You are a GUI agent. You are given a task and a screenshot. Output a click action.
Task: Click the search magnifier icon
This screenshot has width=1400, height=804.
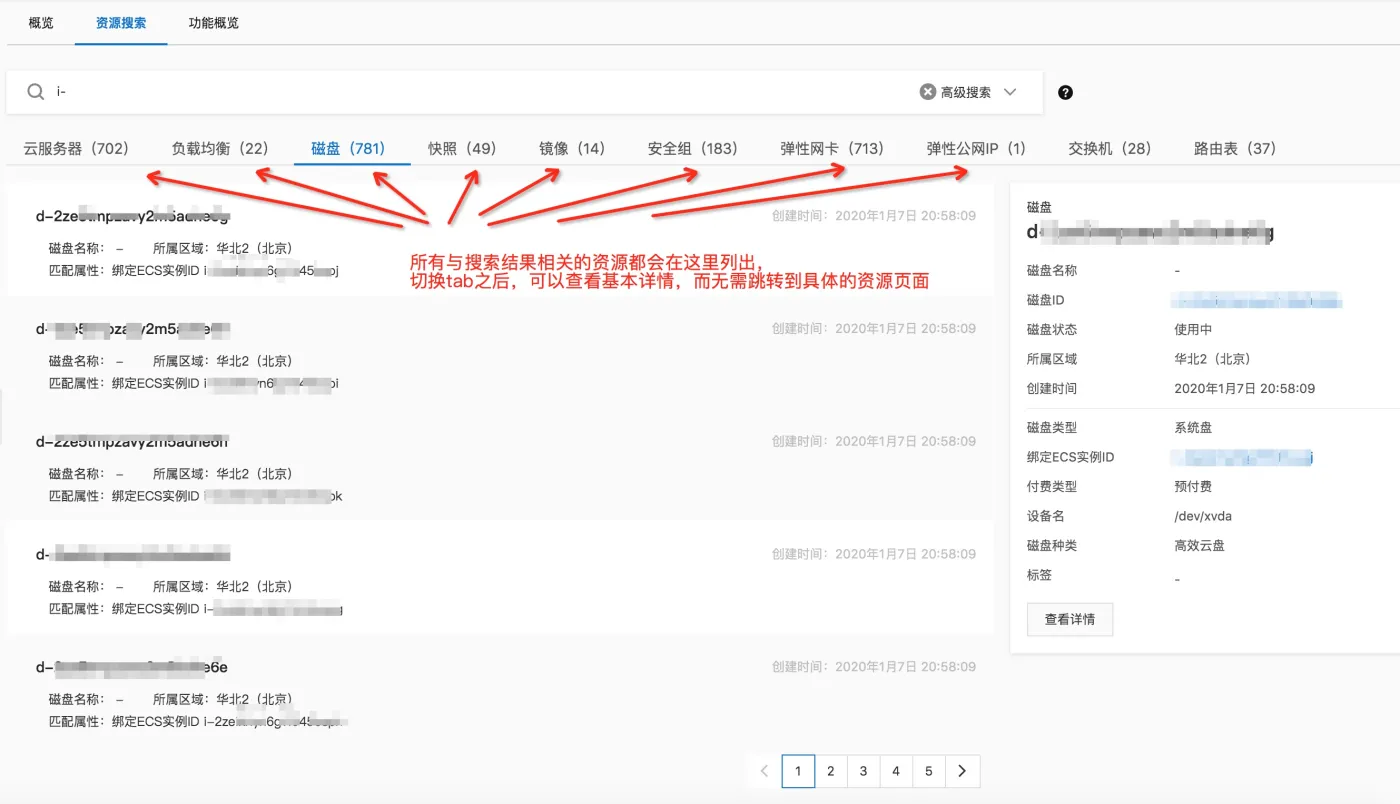tap(36, 92)
